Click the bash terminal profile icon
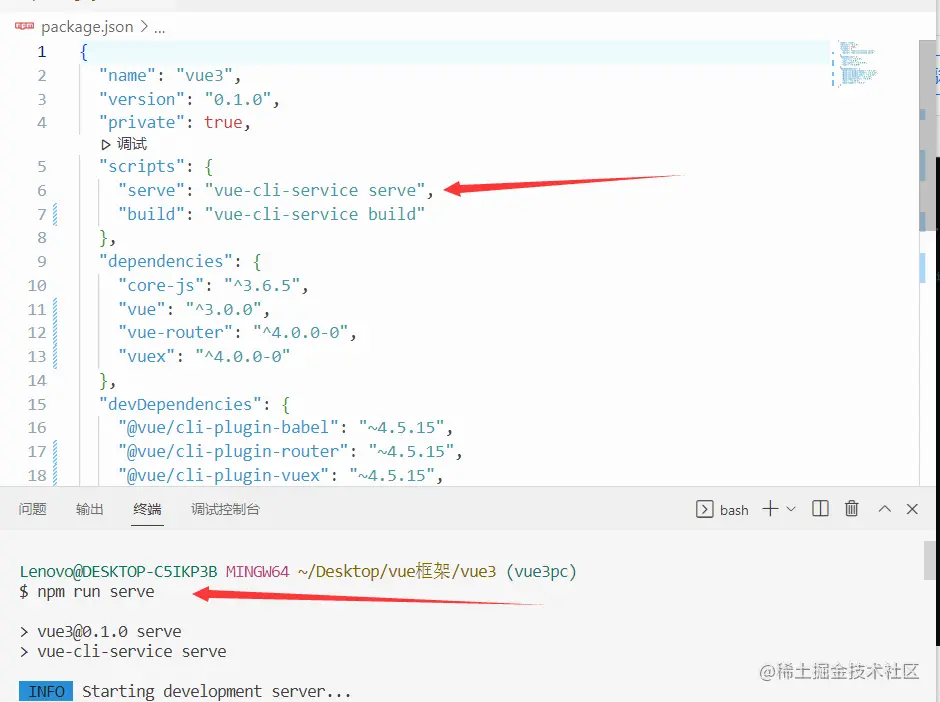The width and height of the screenshot is (940, 702). (x=704, y=509)
